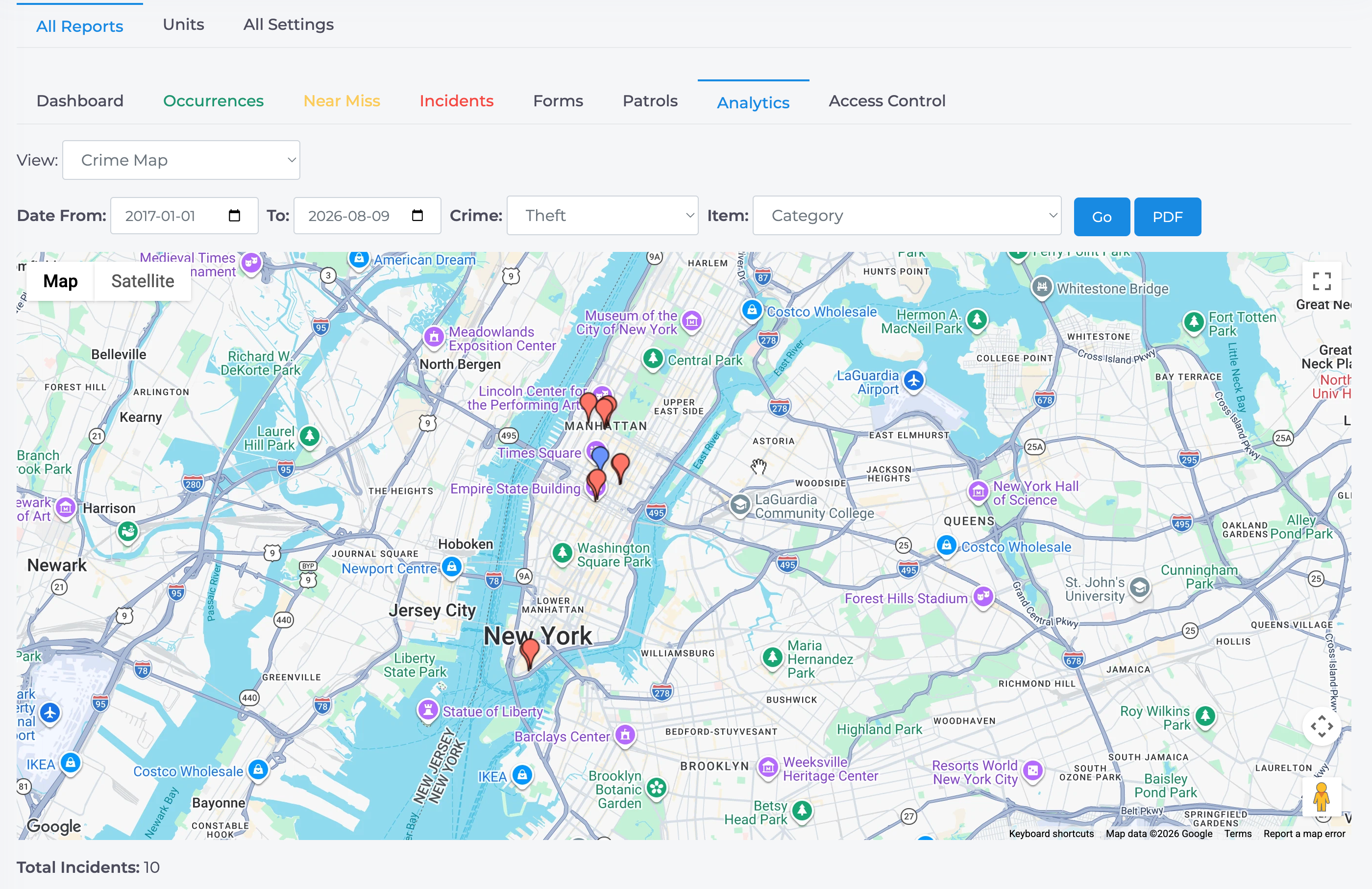
Task: Click the New York Hall of Science icon
Action: point(978,492)
